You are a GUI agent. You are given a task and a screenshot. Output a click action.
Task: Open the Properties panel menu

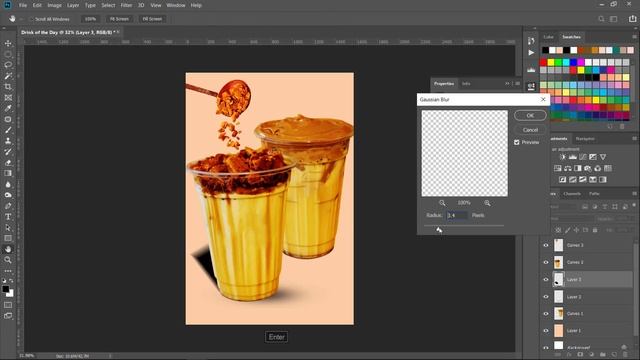tap(518, 84)
